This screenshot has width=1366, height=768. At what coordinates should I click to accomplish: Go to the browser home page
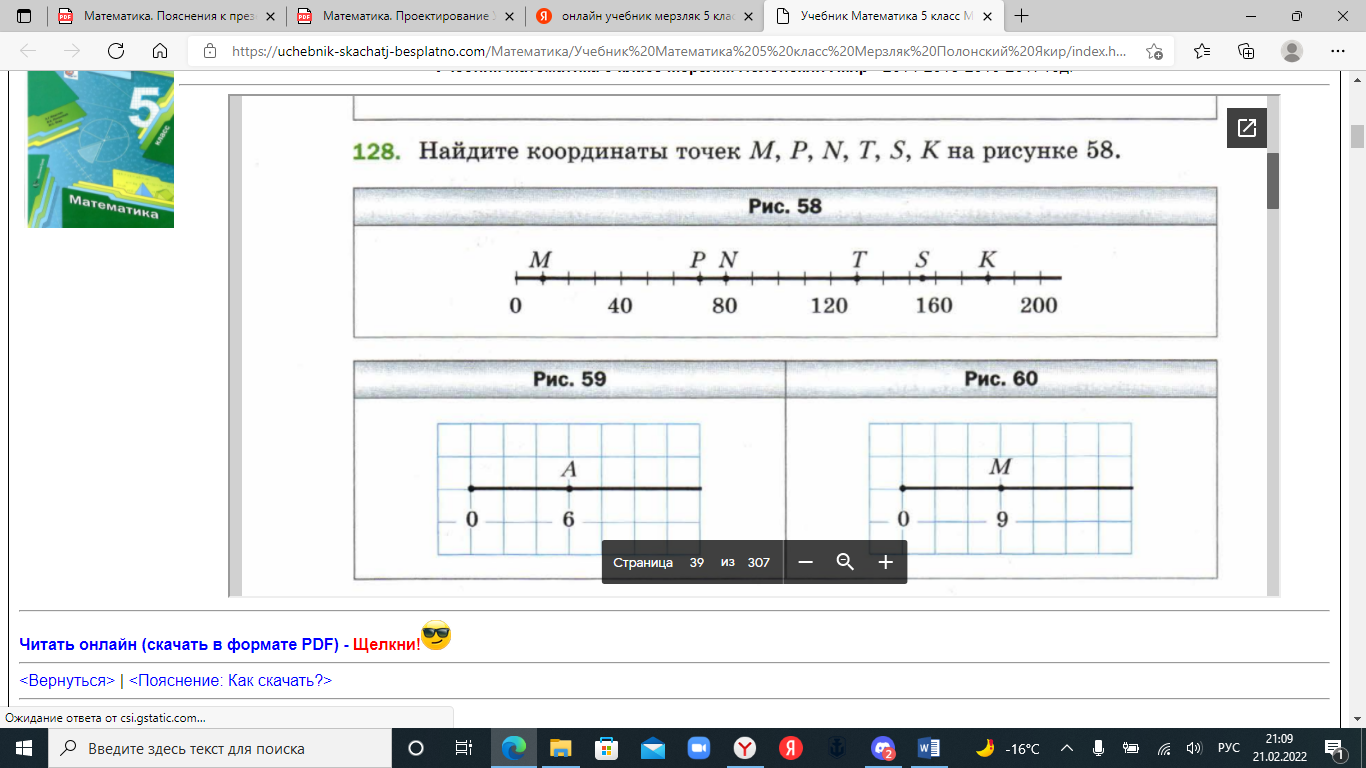click(160, 52)
